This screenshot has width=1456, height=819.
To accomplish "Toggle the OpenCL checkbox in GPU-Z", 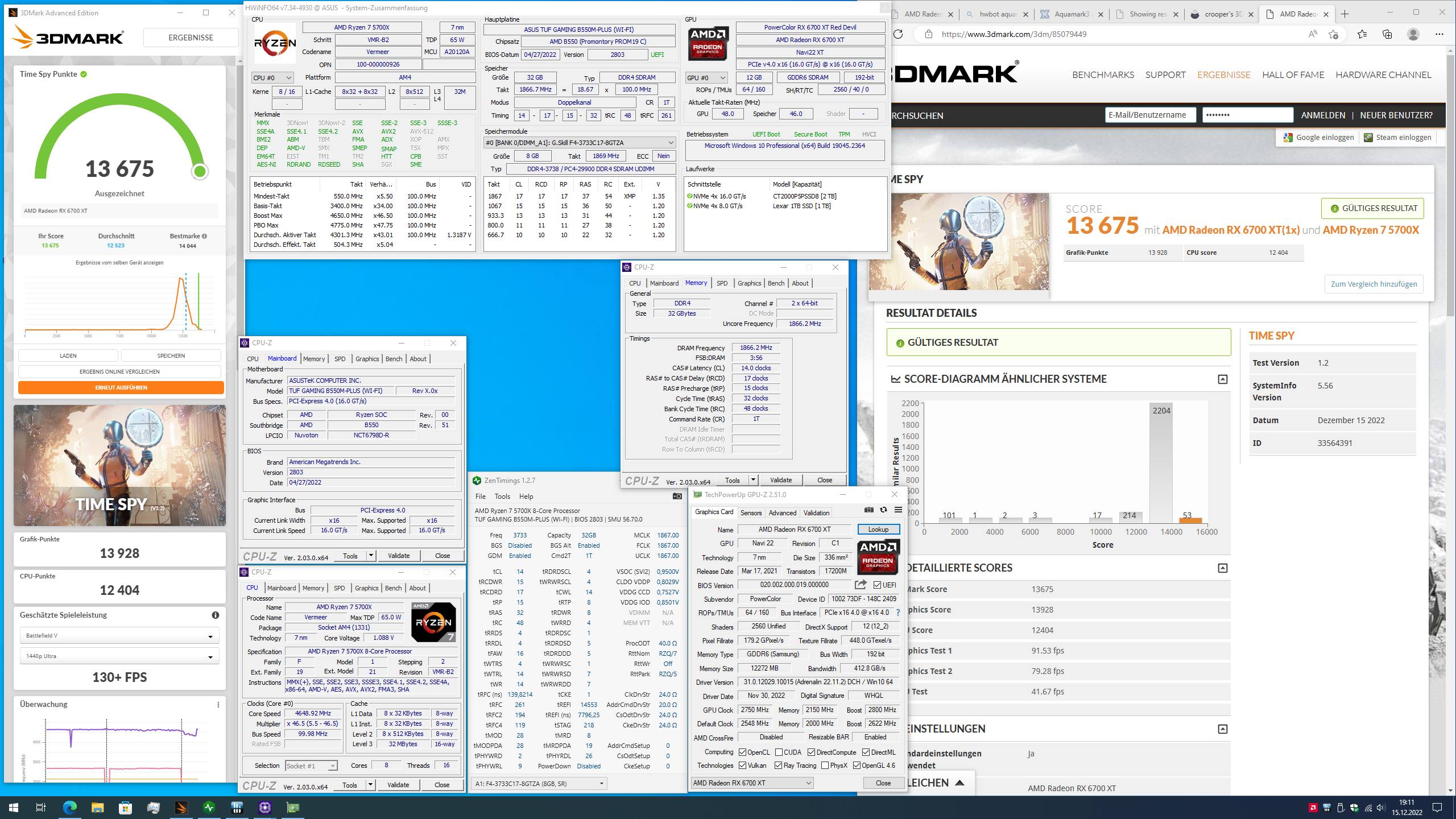I will 742,752.
